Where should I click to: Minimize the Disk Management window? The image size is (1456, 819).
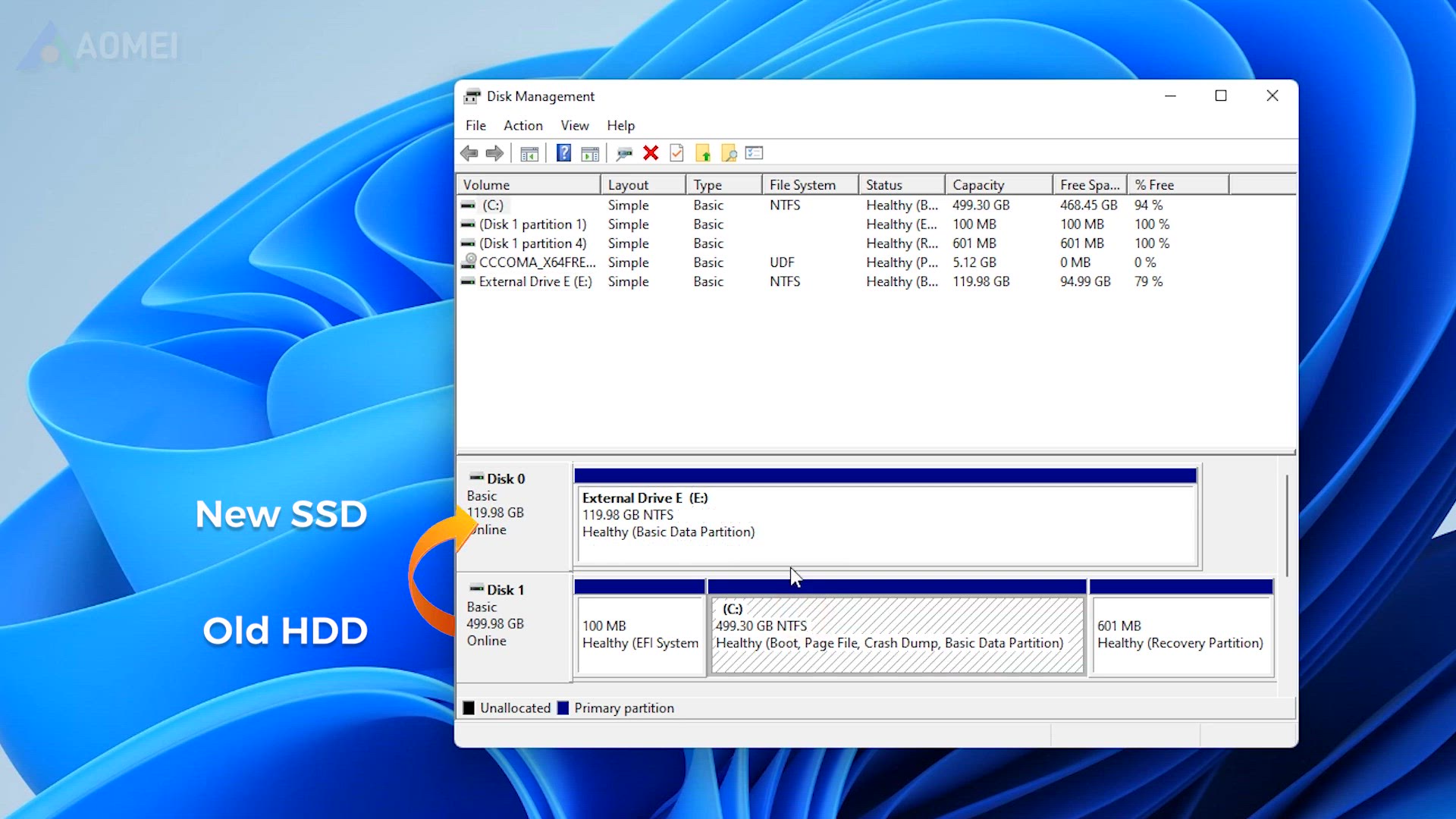tap(1170, 96)
